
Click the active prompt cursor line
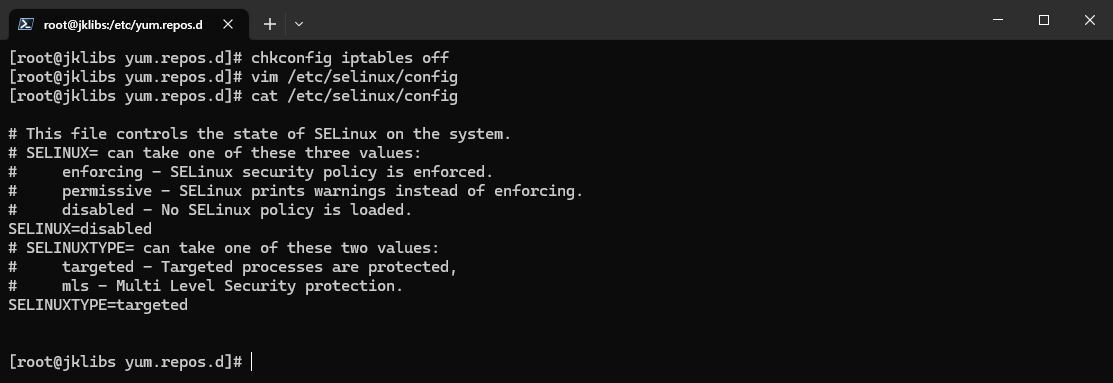[131, 362]
